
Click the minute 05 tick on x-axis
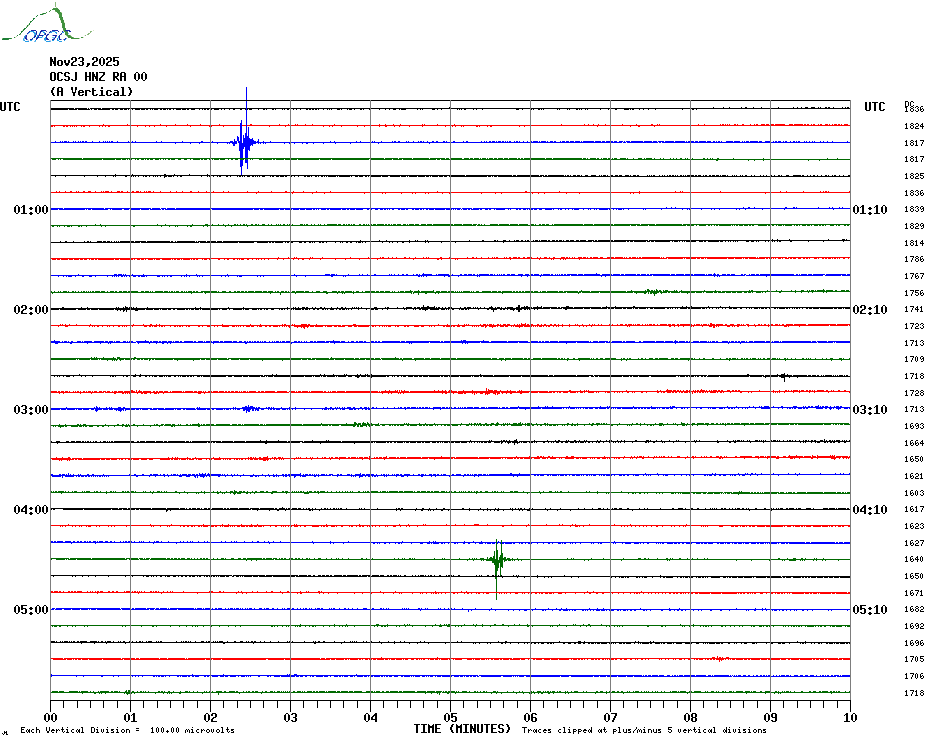(451, 717)
